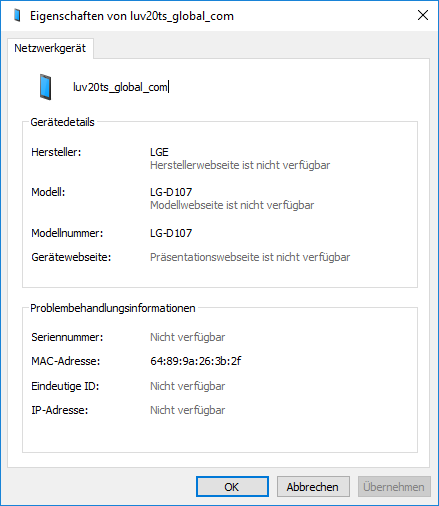Click the LGE manufacturer value
The height and width of the screenshot is (506, 439).
[159, 152]
